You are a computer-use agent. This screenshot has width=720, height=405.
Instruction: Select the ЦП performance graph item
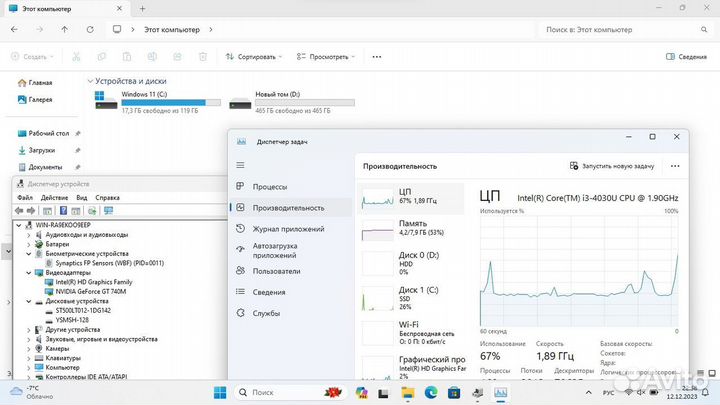pos(411,198)
